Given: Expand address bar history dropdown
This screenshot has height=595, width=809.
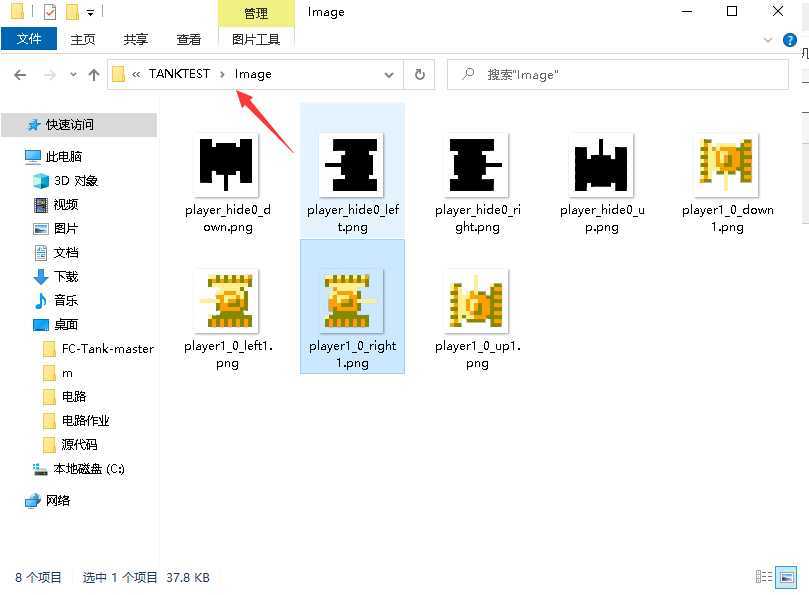Looking at the screenshot, I should pyautogui.click(x=389, y=75).
